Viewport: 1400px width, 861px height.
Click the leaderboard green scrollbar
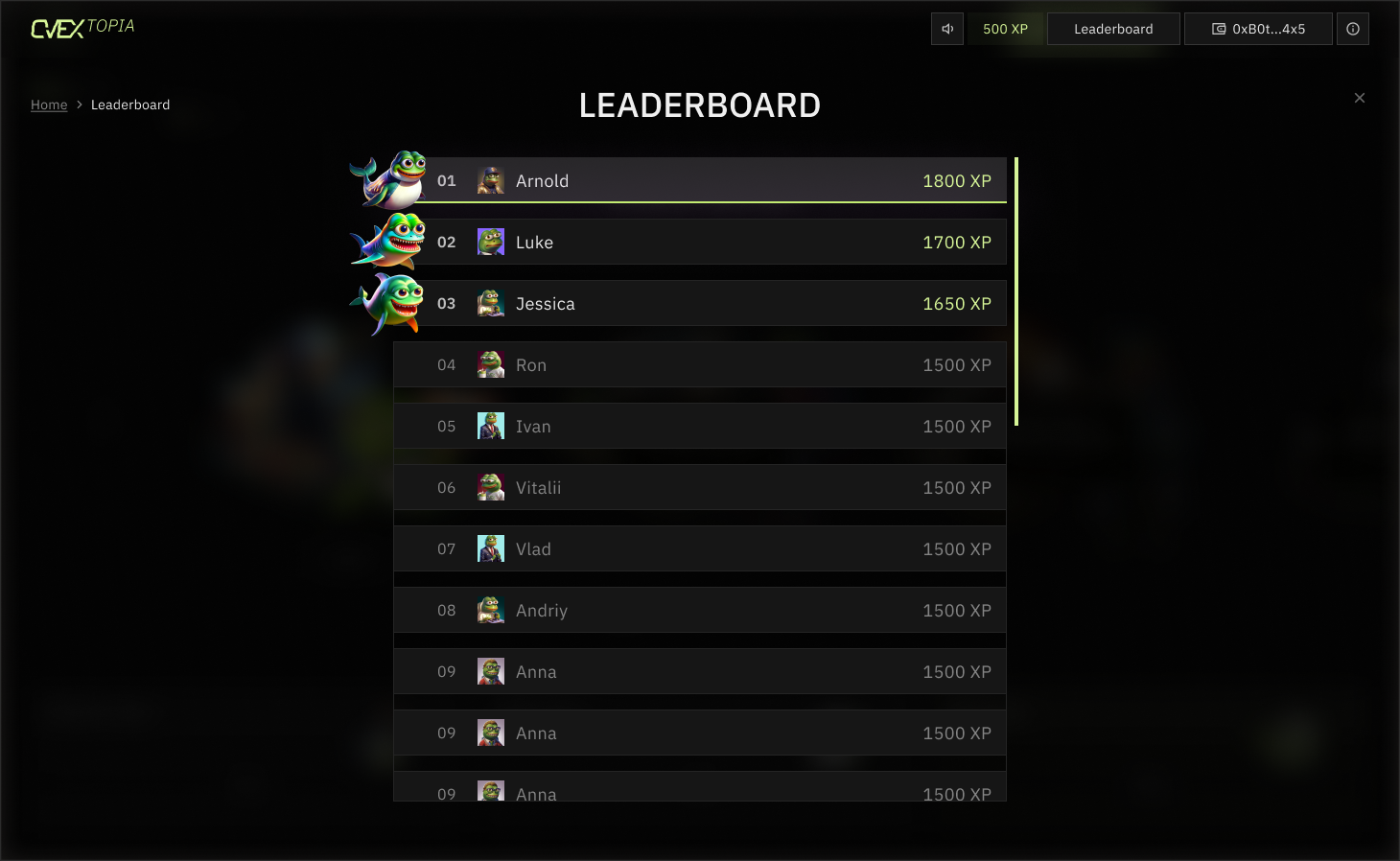tap(1015, 291)
